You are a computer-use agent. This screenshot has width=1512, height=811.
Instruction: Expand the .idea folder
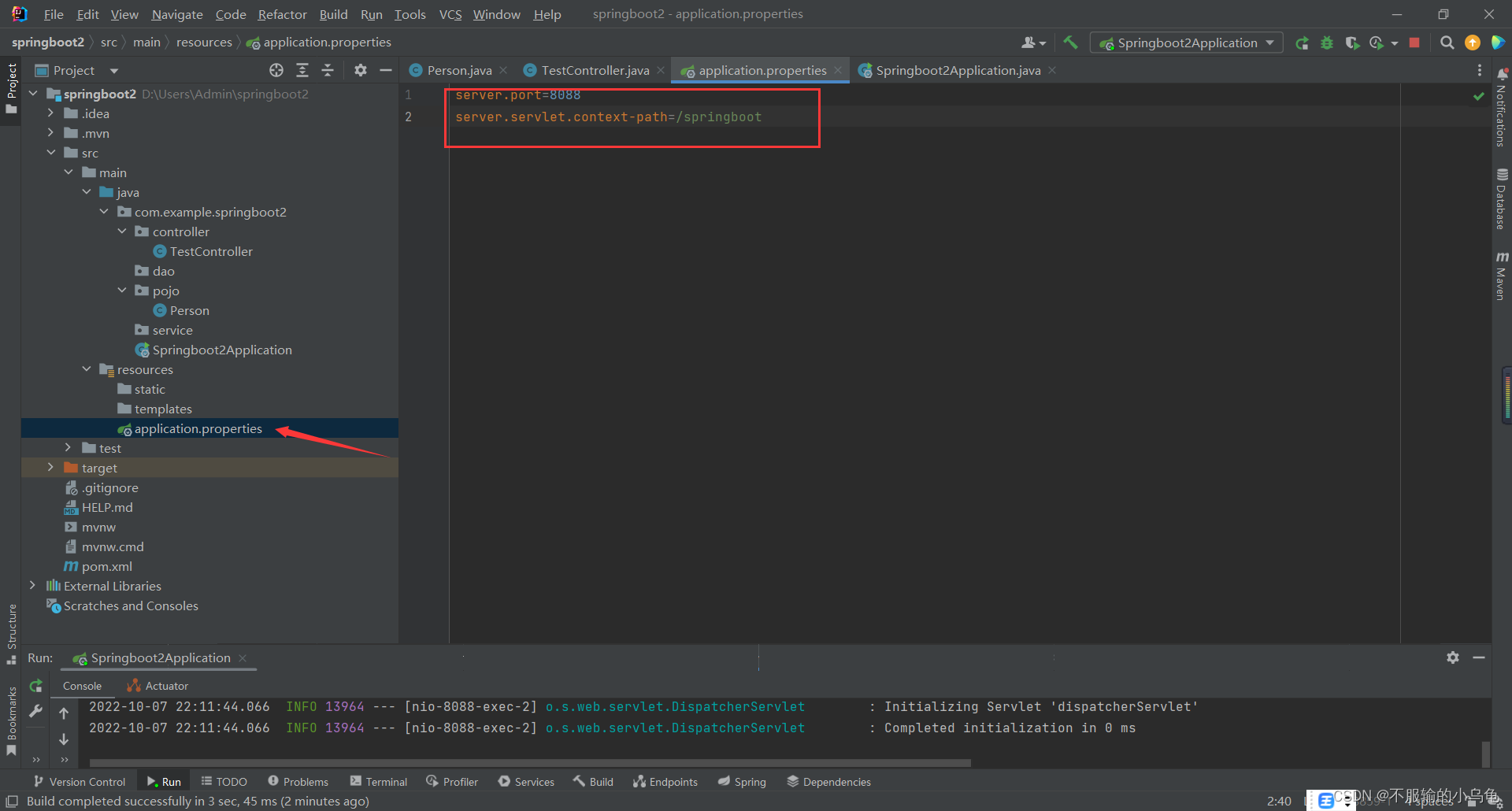click(50, 113)
